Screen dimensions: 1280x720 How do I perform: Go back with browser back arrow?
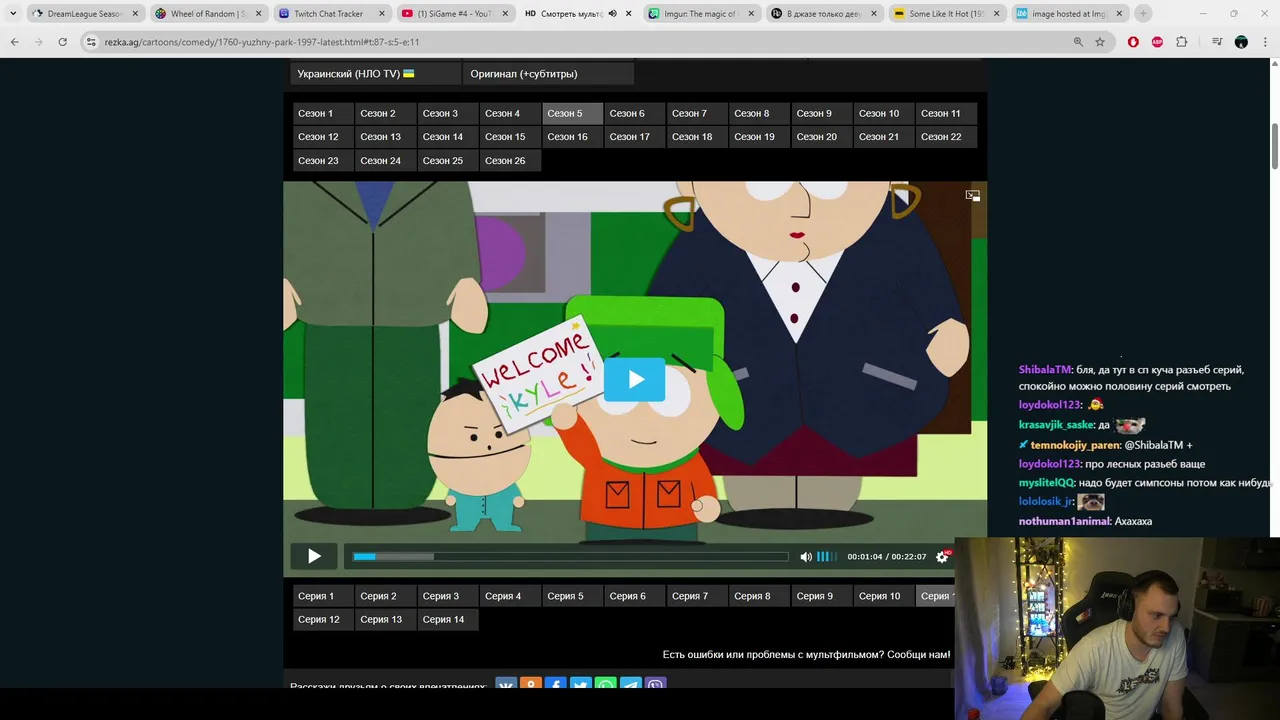(x=14, y=42)
